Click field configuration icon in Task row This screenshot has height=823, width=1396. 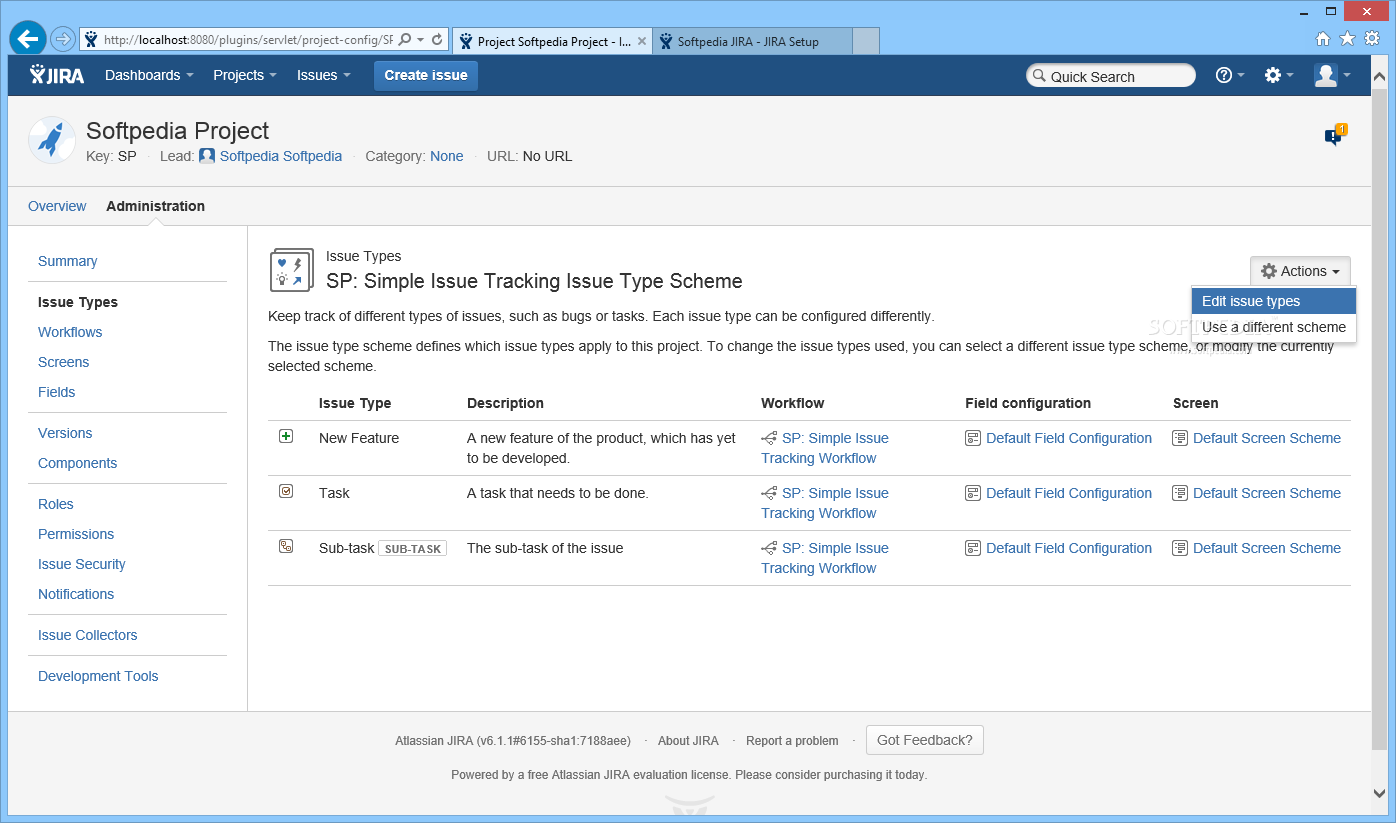click(973, 493)
